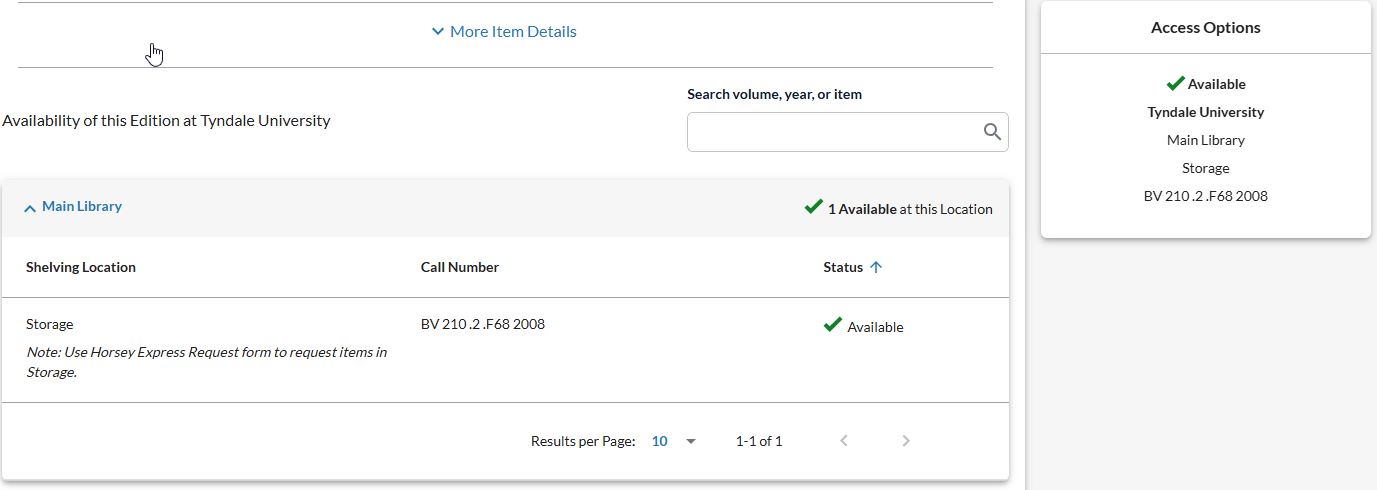This screenshot has height=490, width=1377.
Task: Click Tyndale University in Access Options
Action: (1205, 112)
